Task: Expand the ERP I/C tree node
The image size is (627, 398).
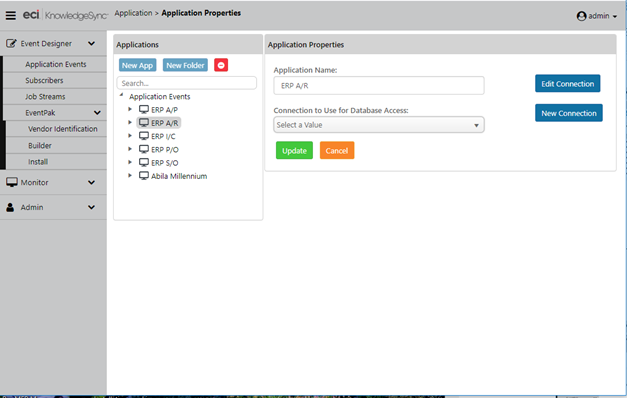Action: (x=130, y=136)
